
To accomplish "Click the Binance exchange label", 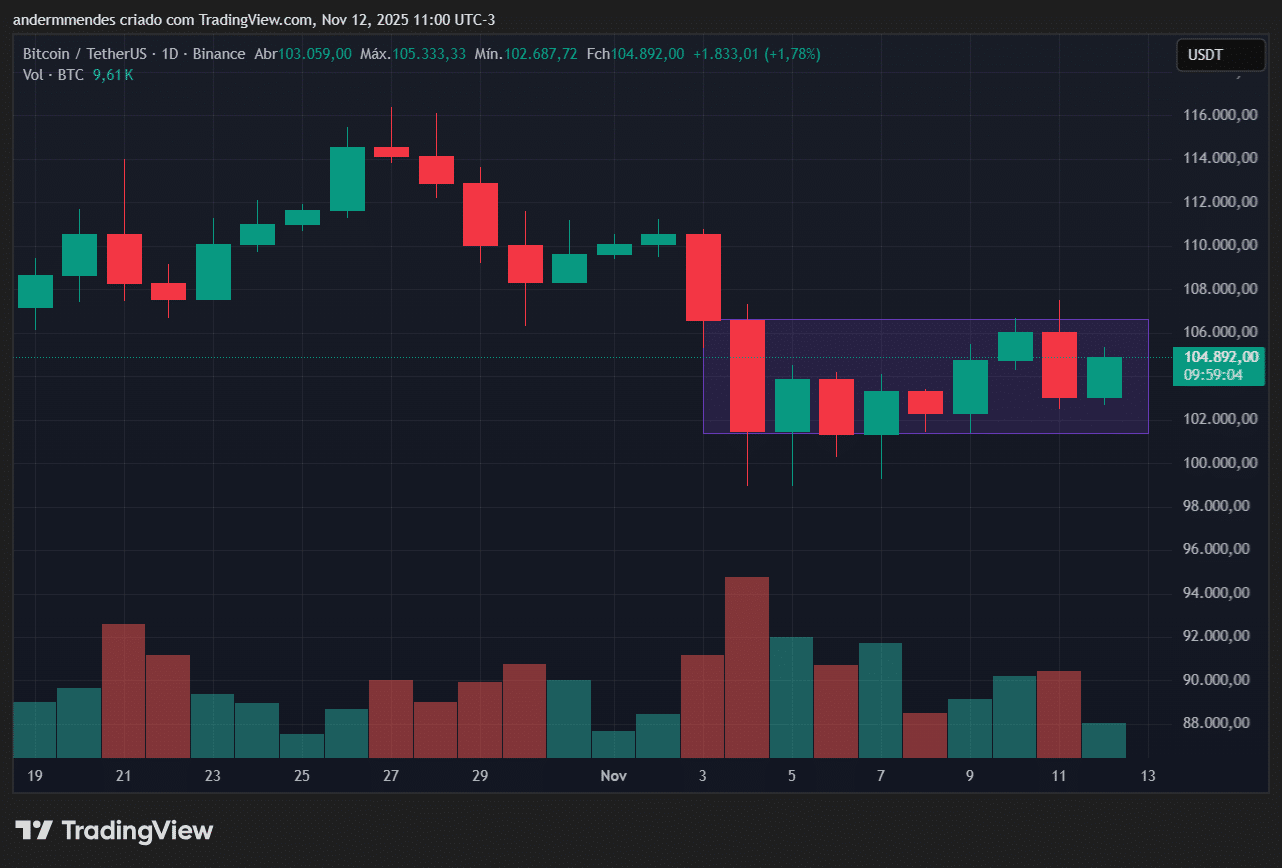I will [219, 54].
